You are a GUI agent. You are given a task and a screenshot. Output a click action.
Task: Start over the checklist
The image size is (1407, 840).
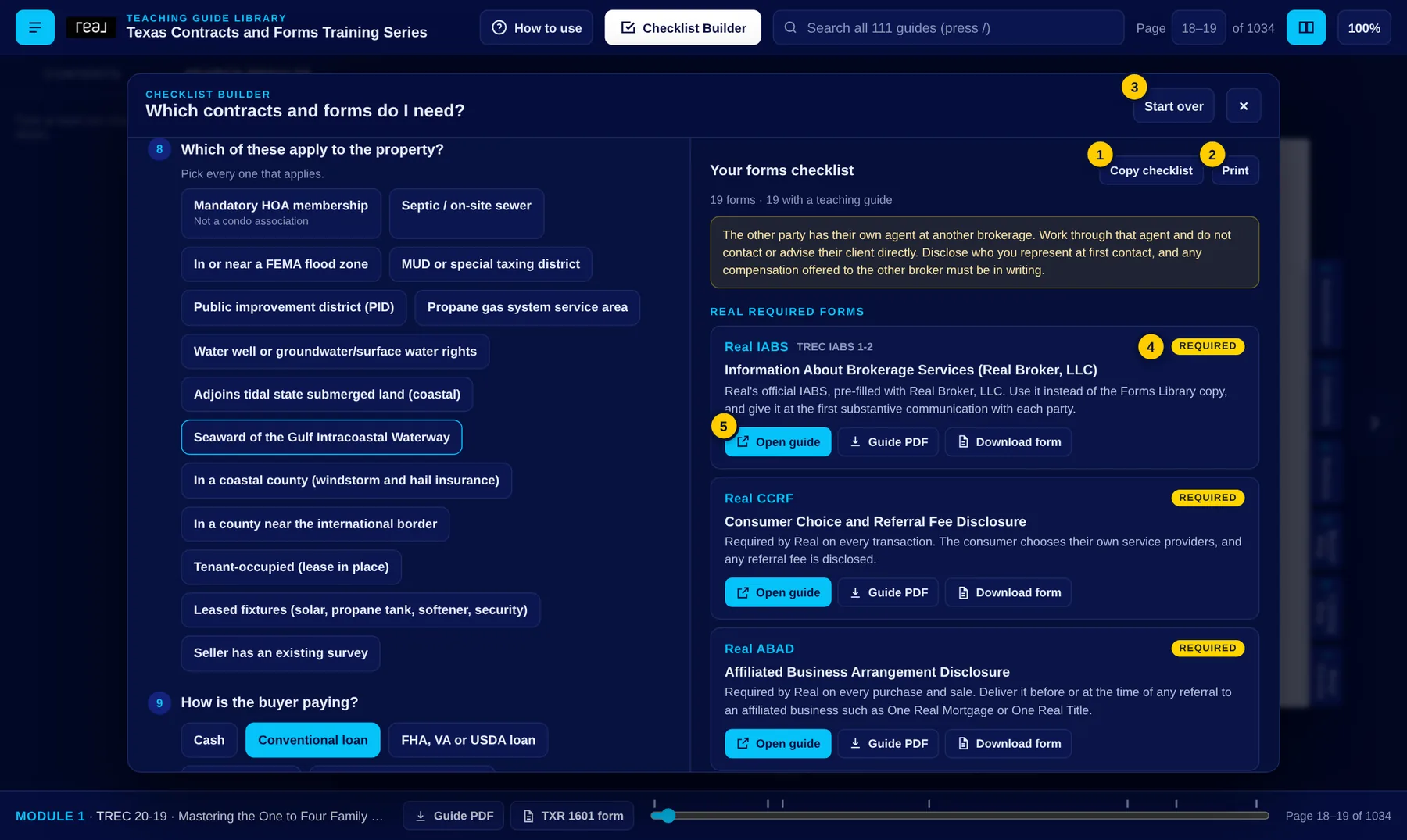pos(1173,106)
